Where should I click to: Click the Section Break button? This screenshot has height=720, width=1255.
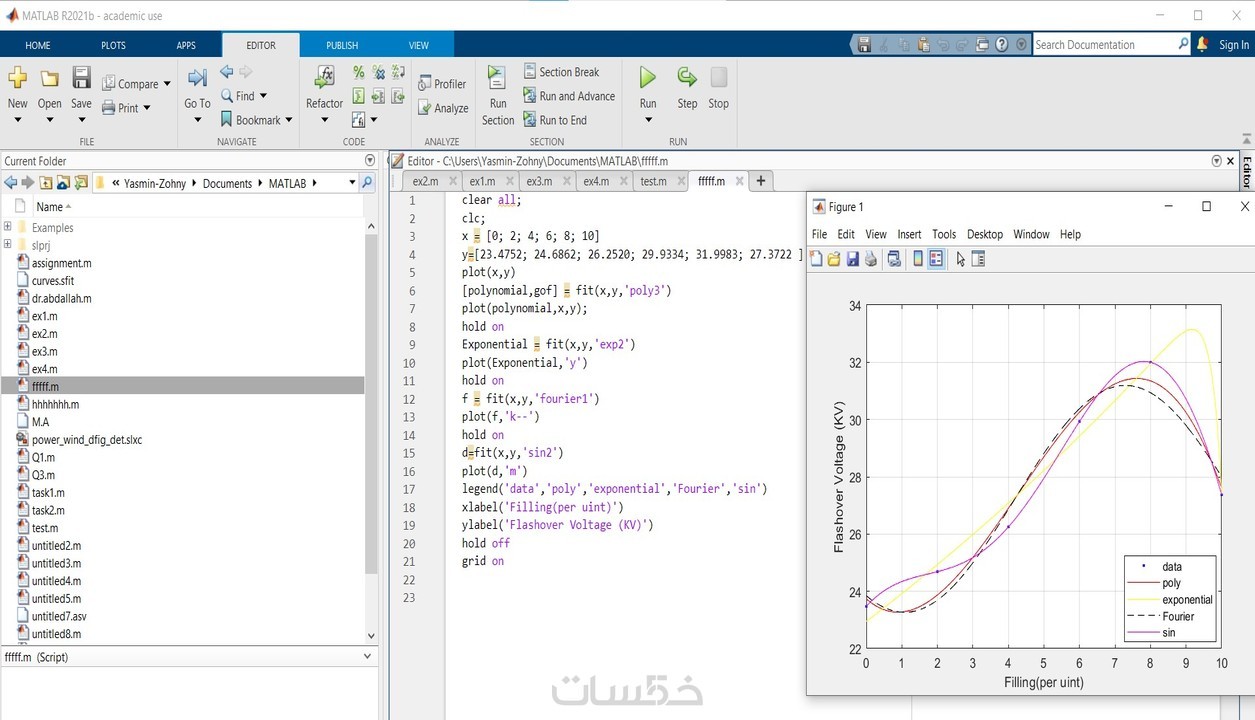click(x=560, y=72)
